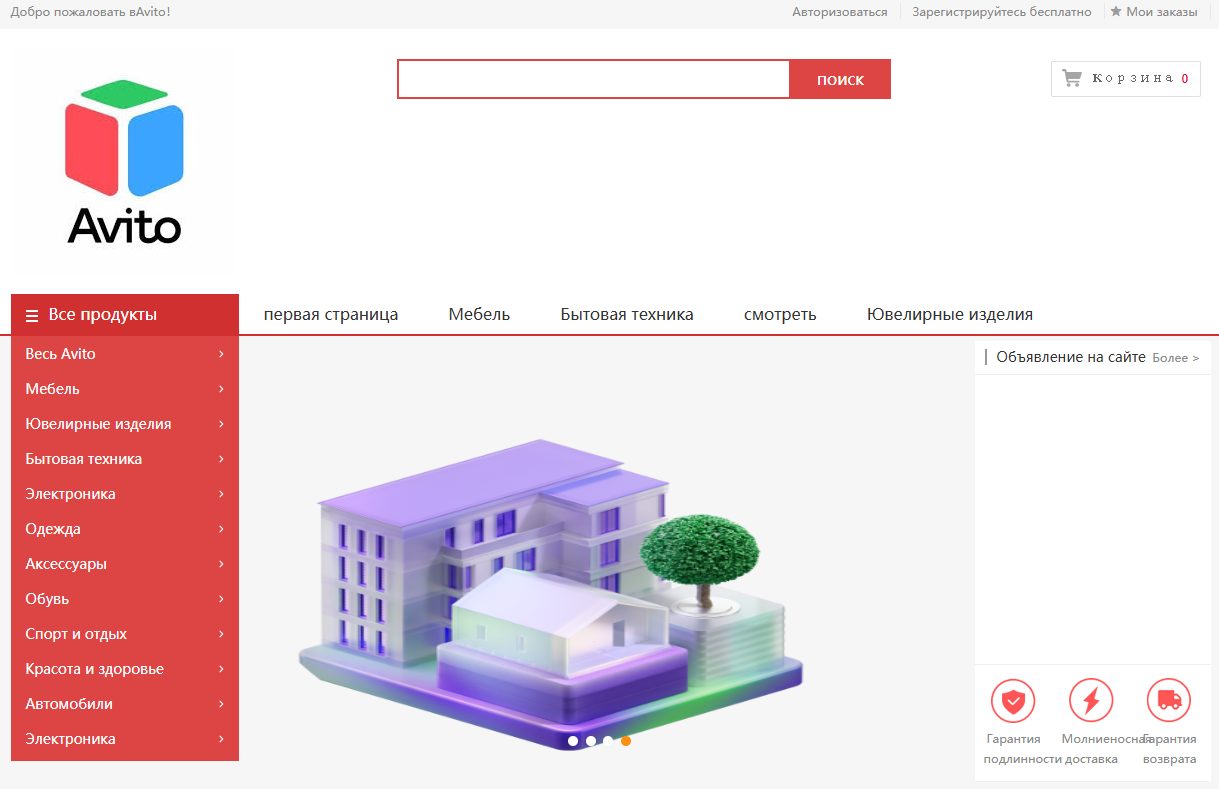Open the Мои заказы link
1219x789 pixels.
(x=1161, y=12)
